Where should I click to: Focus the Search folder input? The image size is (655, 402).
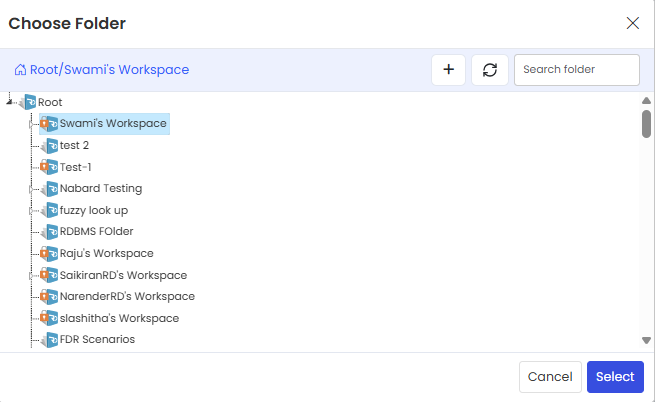tap(576, 70)
